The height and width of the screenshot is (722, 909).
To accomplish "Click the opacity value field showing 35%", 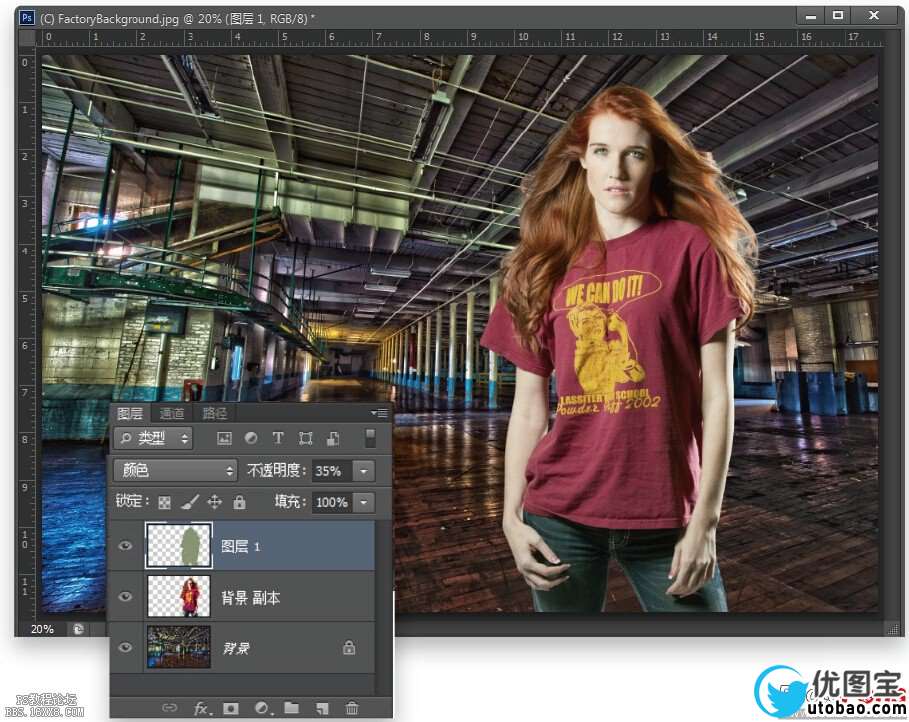I will pos(332,471).
